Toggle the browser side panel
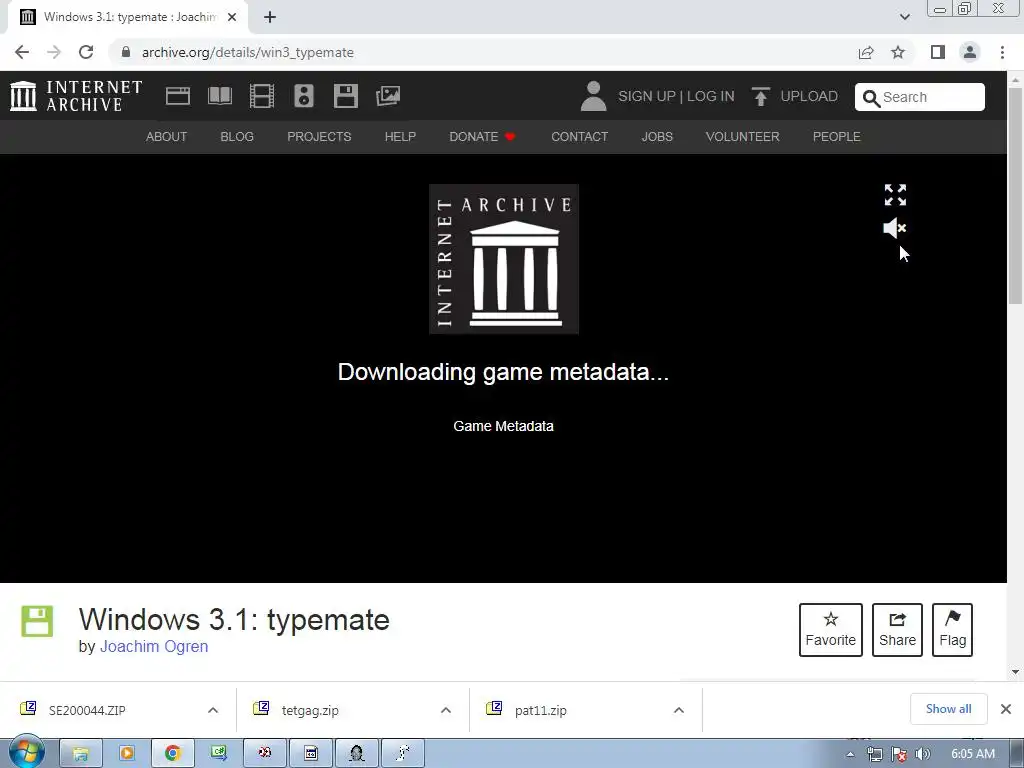Viewport: 1024px width, 768px height. (938, 52)
